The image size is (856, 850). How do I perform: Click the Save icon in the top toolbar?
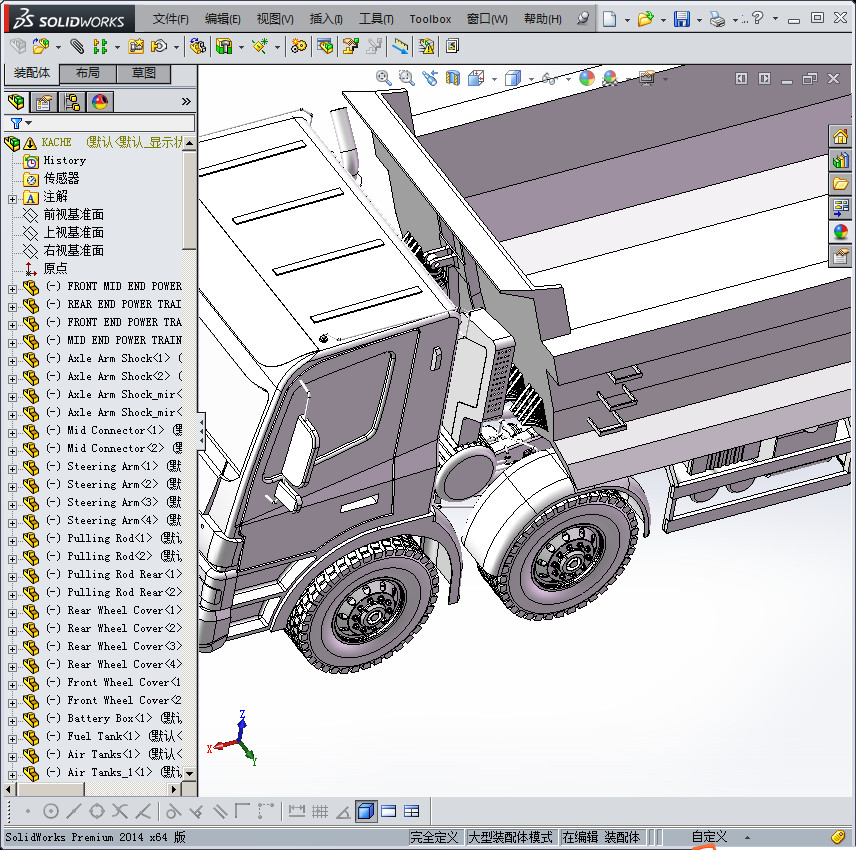point(681,19)
